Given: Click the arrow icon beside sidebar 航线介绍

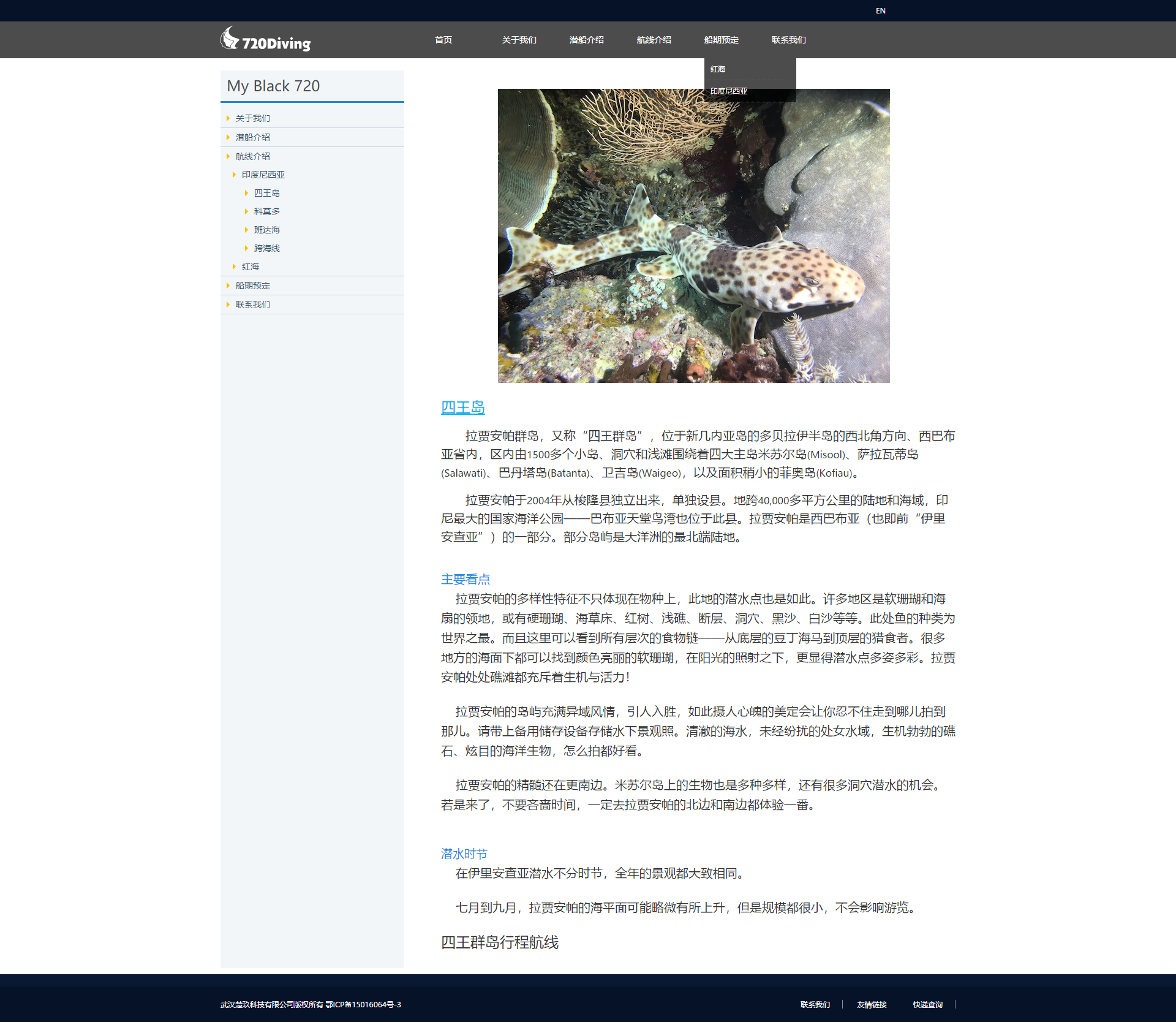Looking at the screenshot, I should [228, 156].
